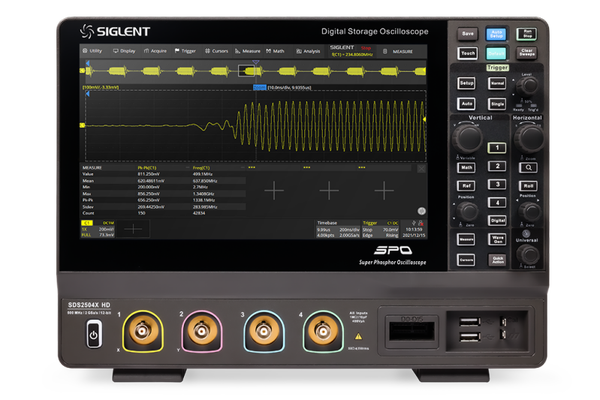Touch the green channel 4 BNC connector
Screen dimensions: 600x400
tap(323, 331)
